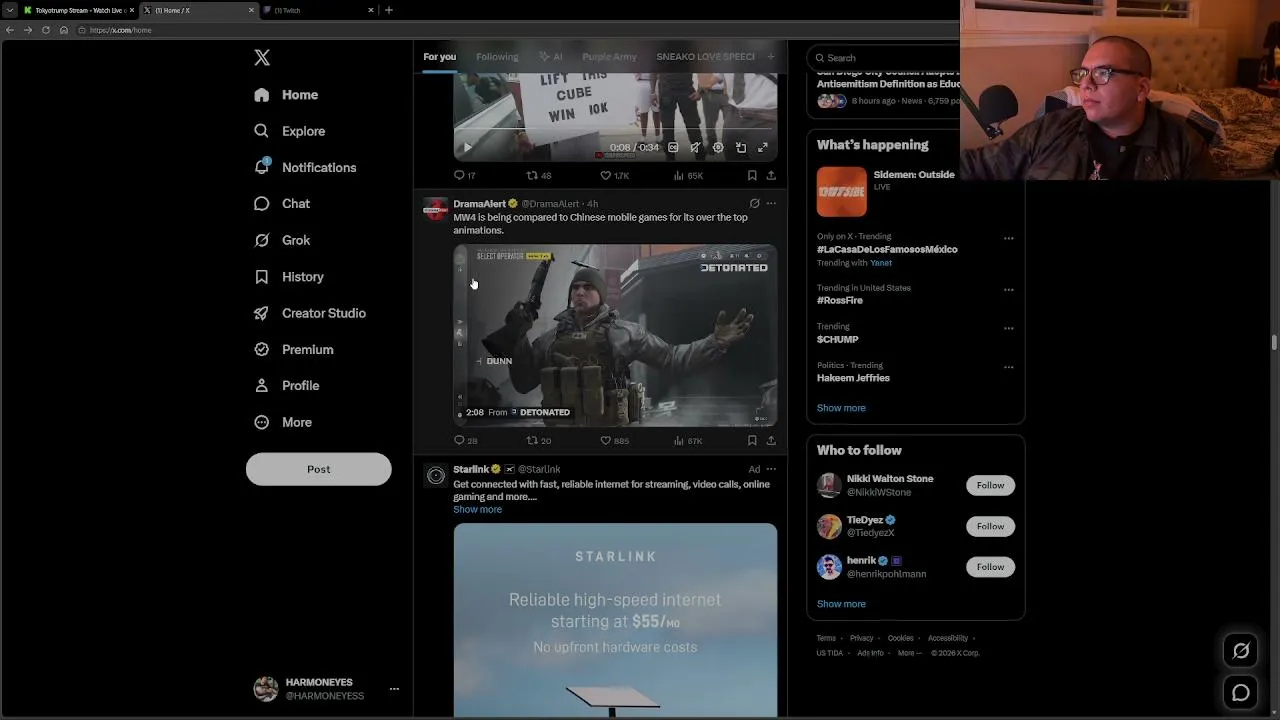The image size is (1280, 720).
Task: Show more accounts under Who to follow
Action: [841, 604]
